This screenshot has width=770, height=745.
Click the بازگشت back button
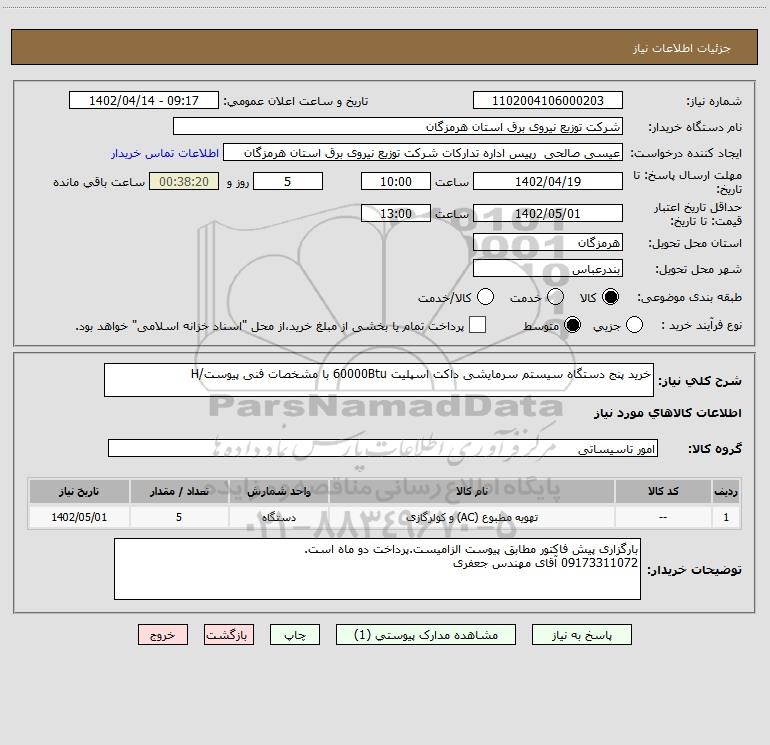tap(229, 635)
